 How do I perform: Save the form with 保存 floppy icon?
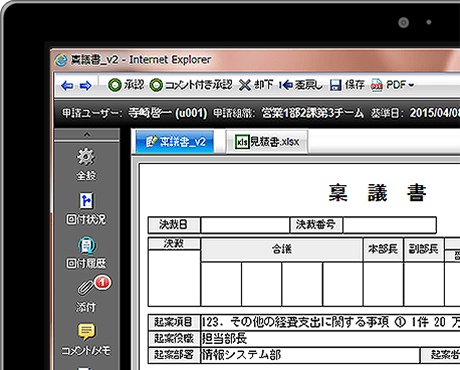pyautogui.click(x=347, y=85)
